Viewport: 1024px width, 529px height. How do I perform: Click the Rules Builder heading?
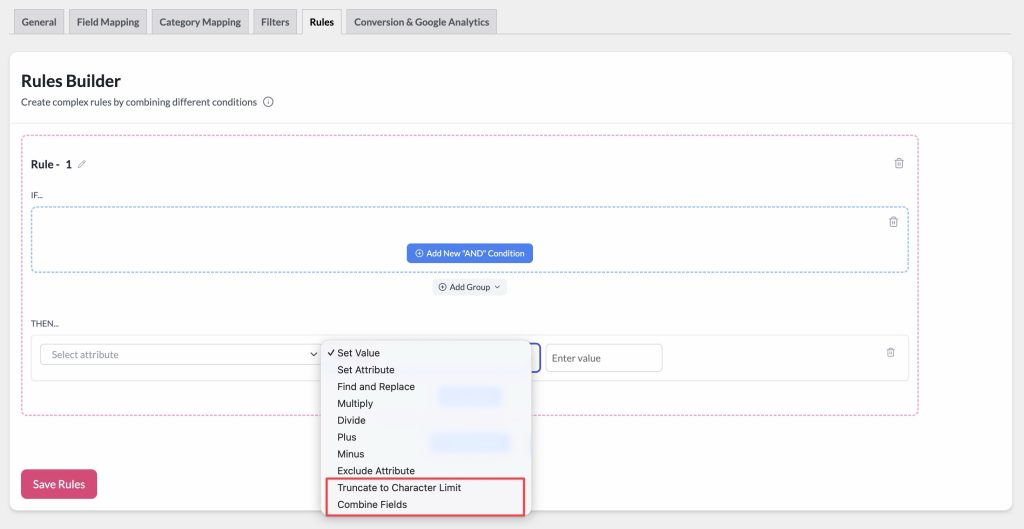click(71, 81)
